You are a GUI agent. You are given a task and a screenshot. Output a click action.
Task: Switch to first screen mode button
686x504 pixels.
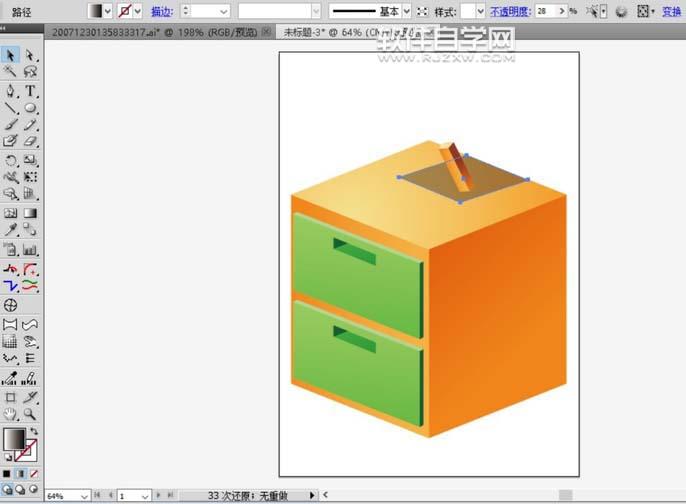[7, 490]
